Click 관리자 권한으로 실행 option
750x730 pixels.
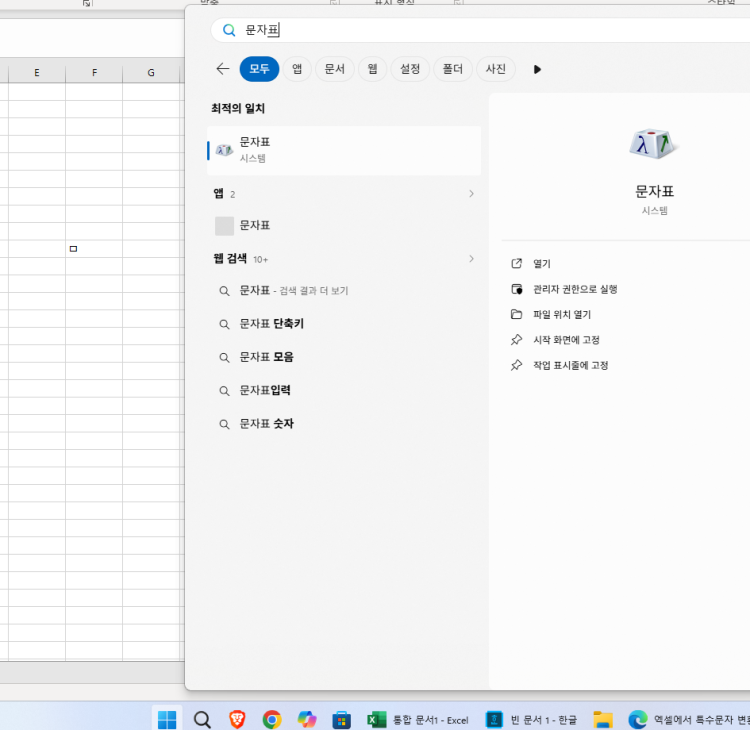point(575,289)
